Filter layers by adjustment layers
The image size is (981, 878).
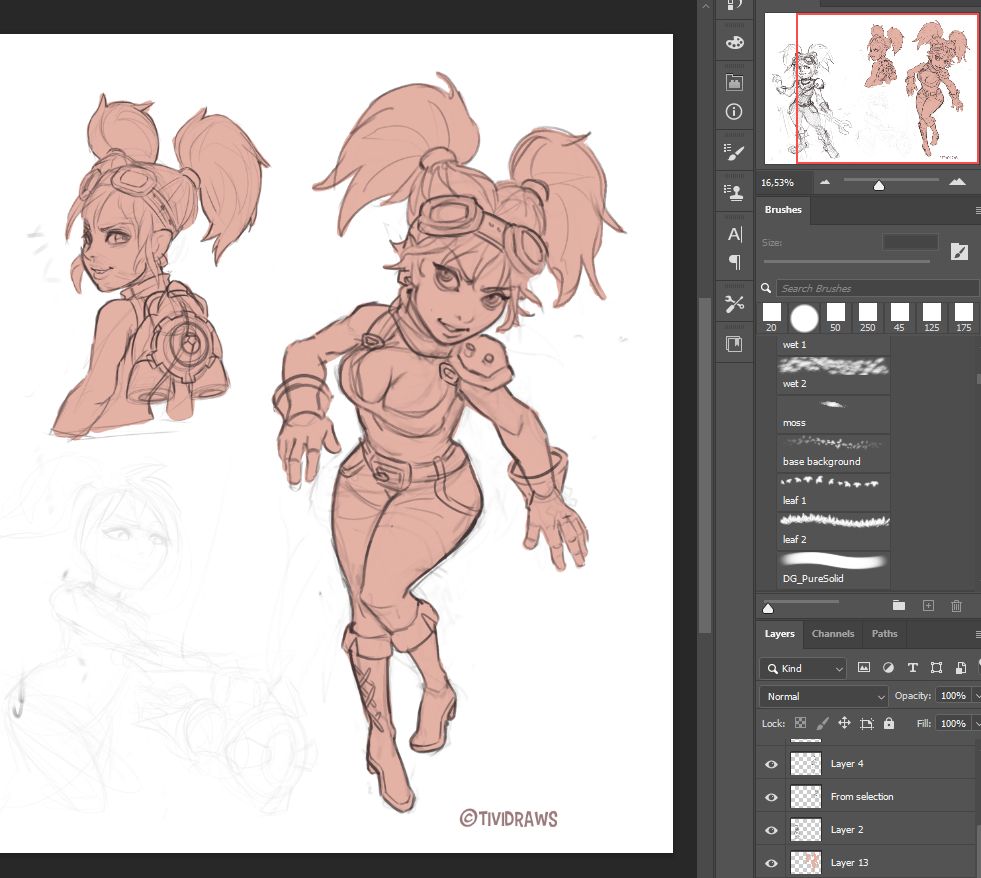click(888, 668)
